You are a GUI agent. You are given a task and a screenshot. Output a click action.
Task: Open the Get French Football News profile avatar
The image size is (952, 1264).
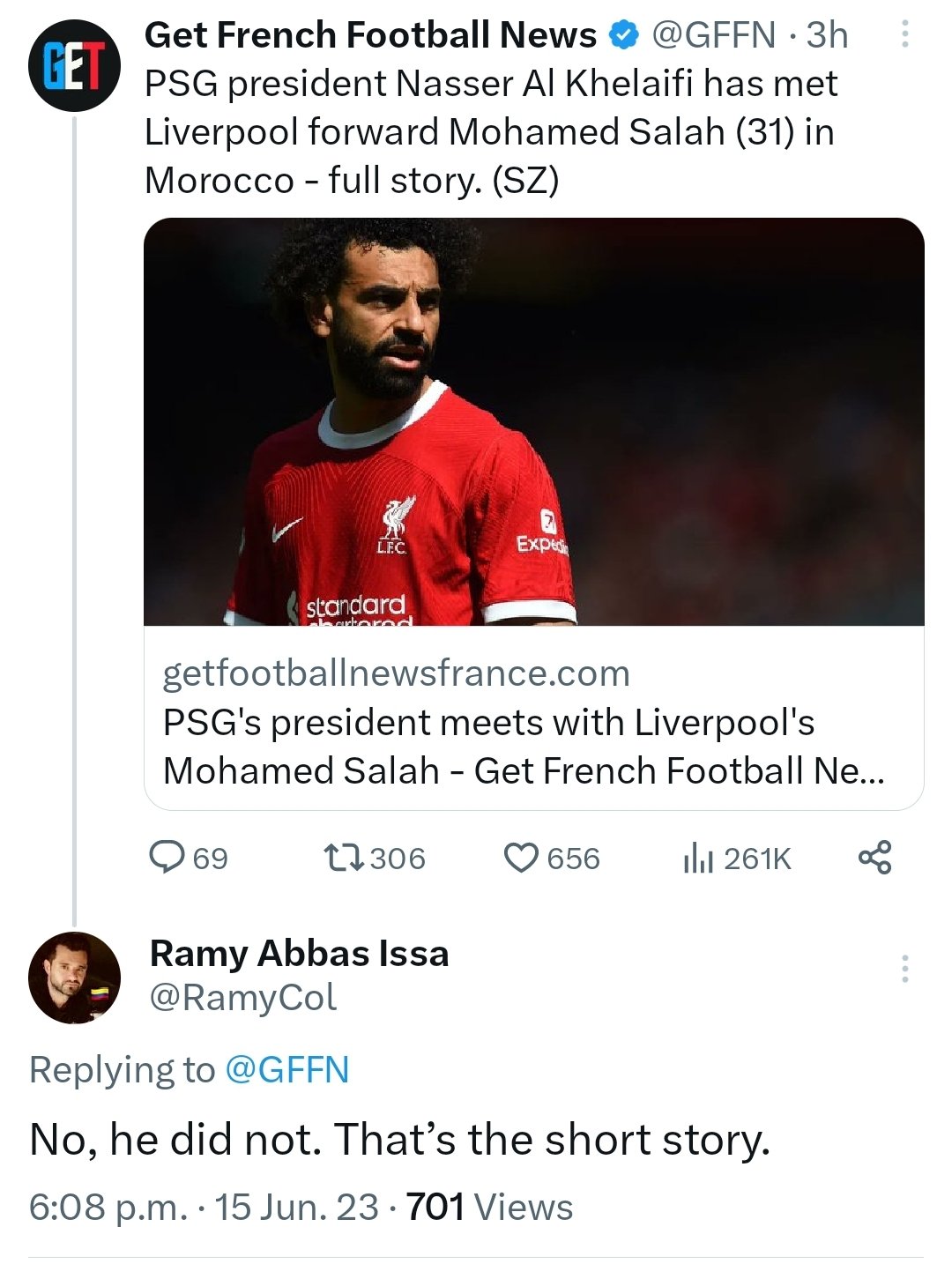74,65
